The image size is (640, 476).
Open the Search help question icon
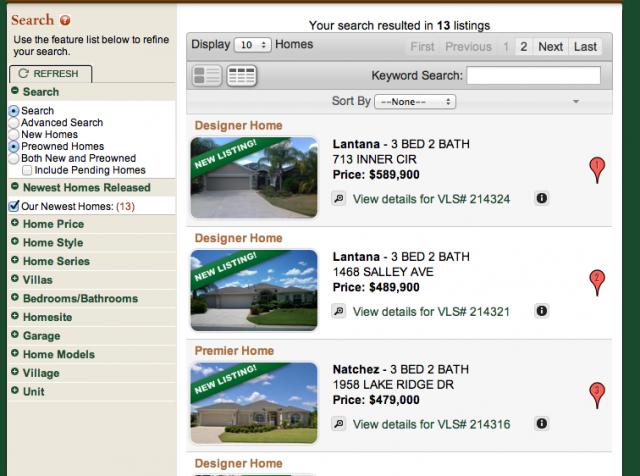click(65, 20)
